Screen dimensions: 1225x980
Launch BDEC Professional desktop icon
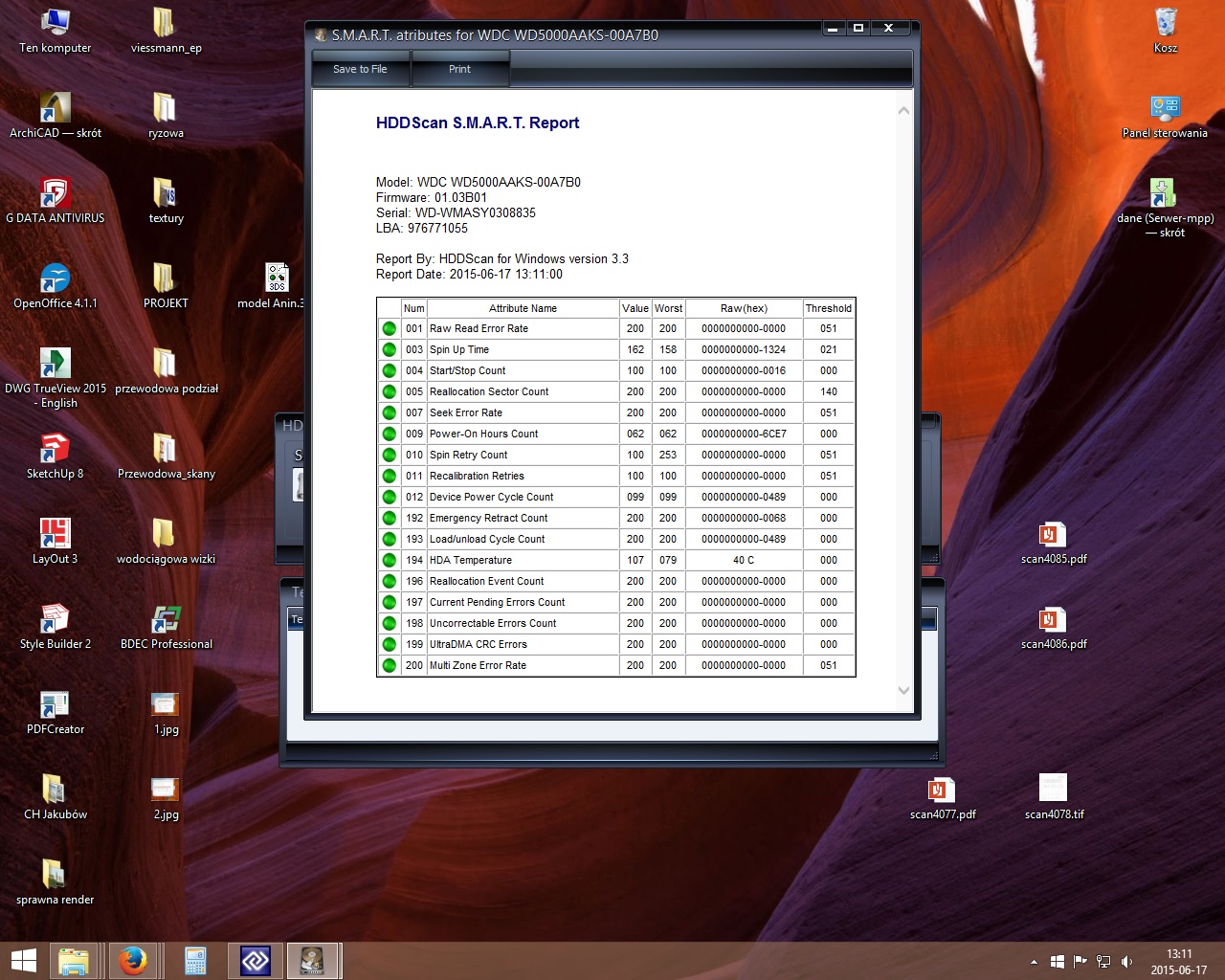(167, 628)
